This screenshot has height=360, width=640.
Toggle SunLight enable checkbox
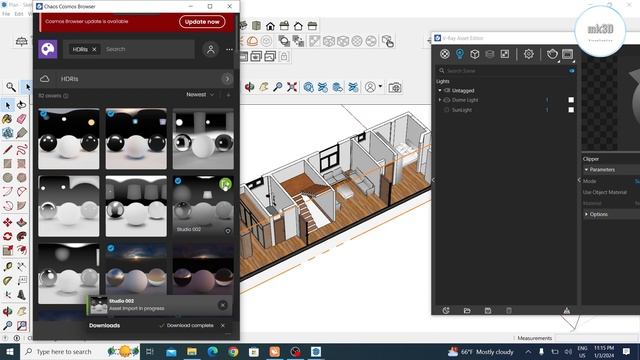click(571, 110)
